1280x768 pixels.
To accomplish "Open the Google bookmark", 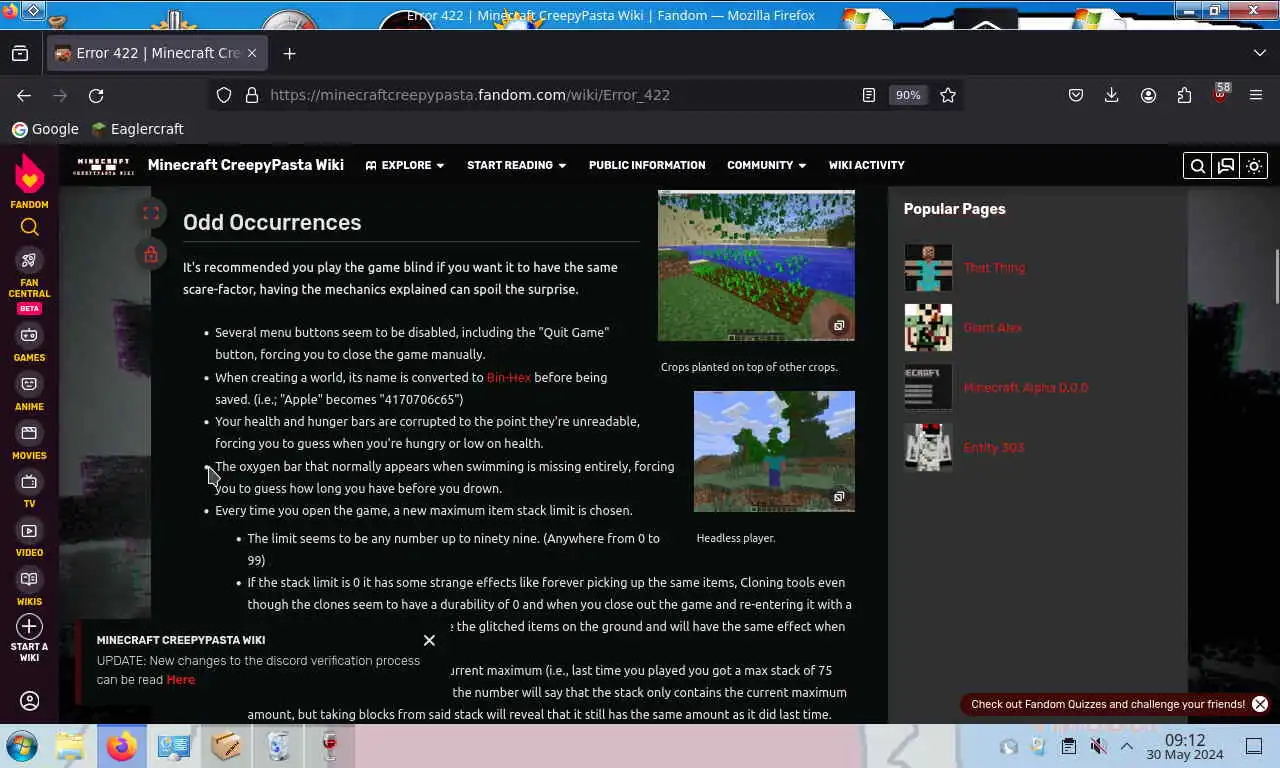I will tap(45, 129).
